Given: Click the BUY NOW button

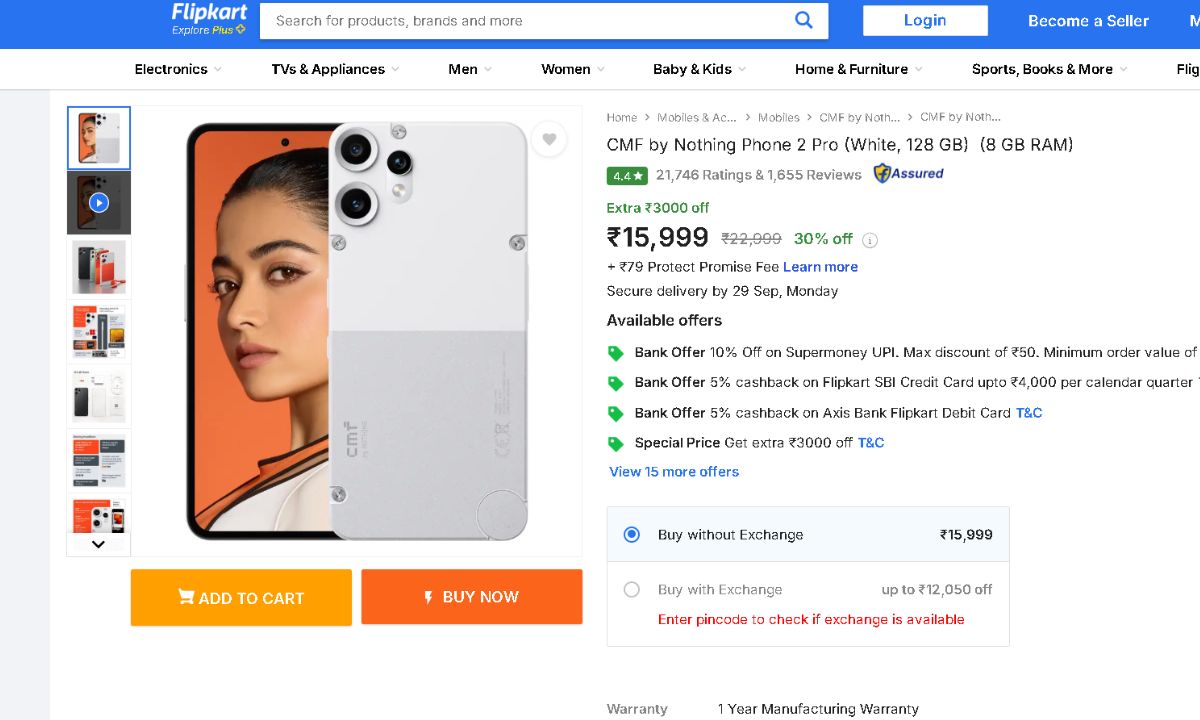Looking at the screenshot, I should click(472, 597).
